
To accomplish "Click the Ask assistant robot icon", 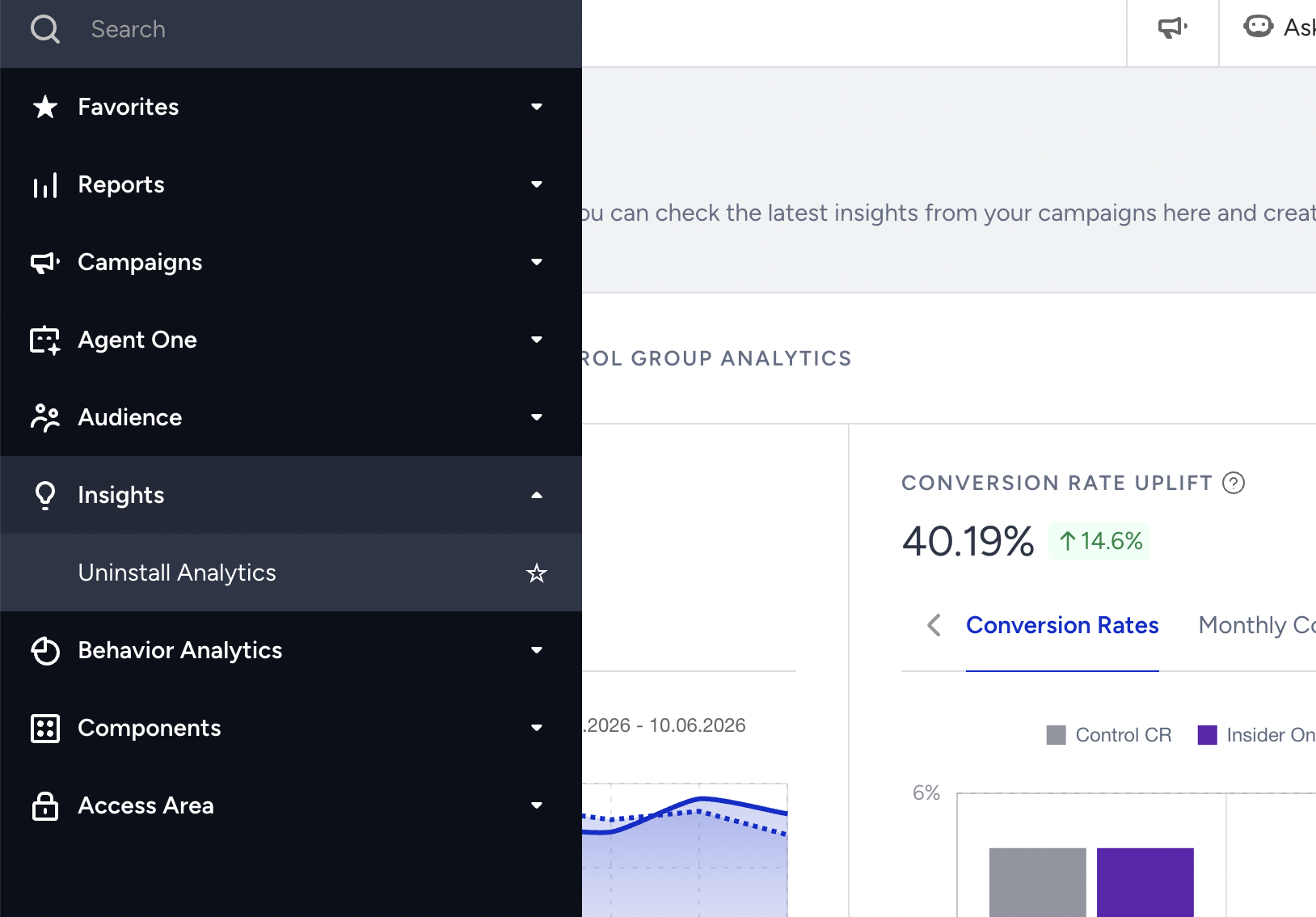I will click(x=1258, y=27).
